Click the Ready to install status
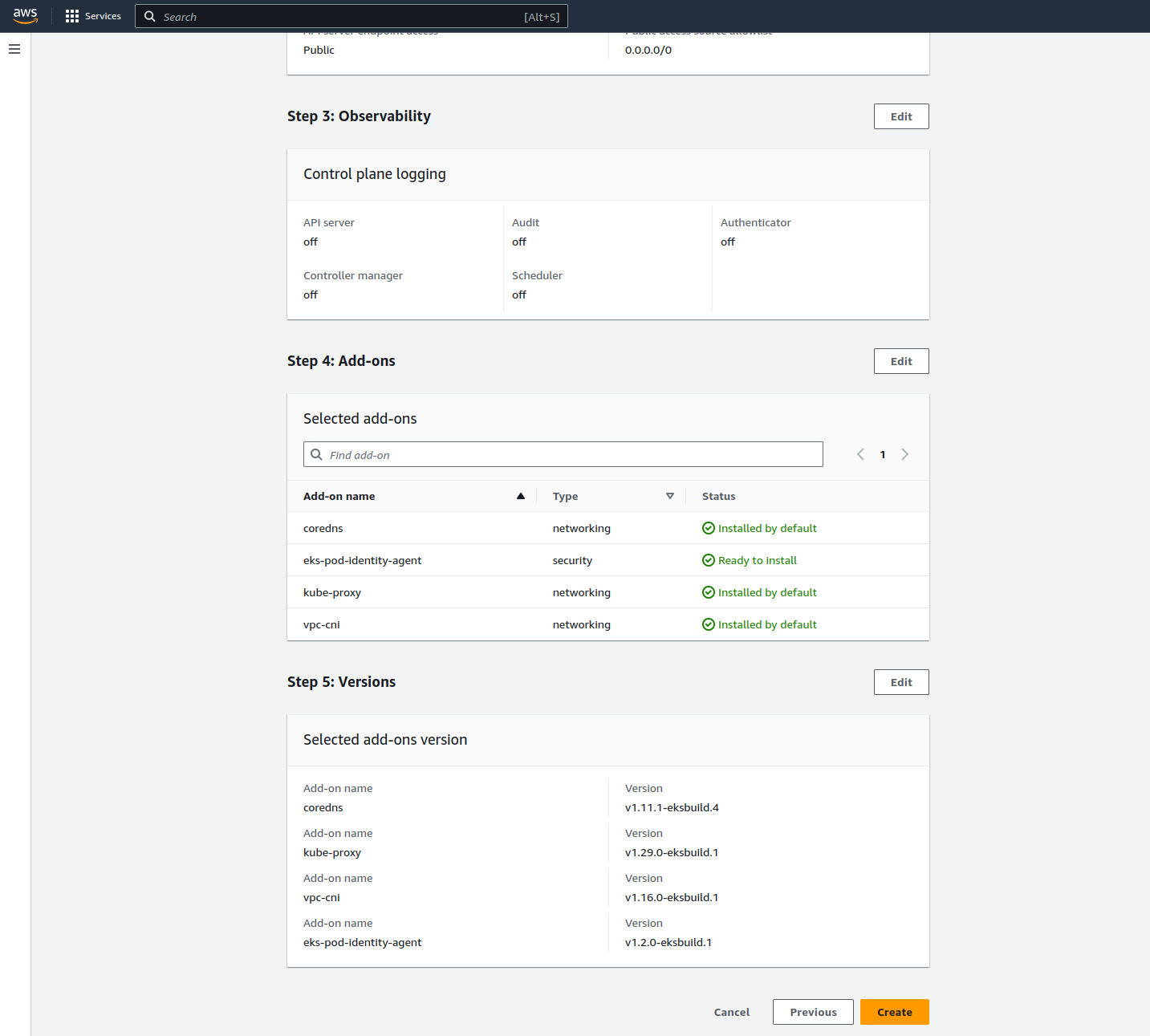 pyautogui.click(x=758, y=560)
